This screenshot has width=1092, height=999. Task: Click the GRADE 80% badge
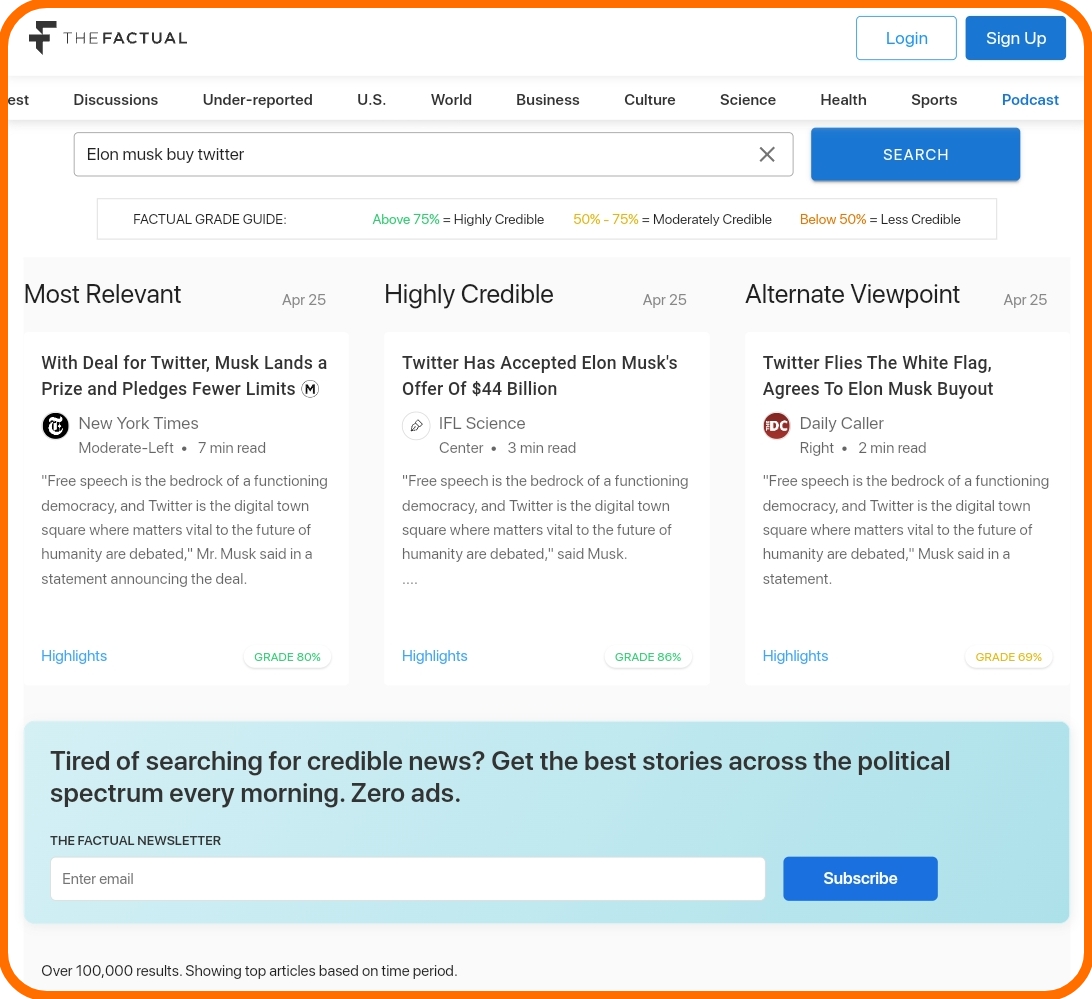pyautogui.click(x=287, y=657)
